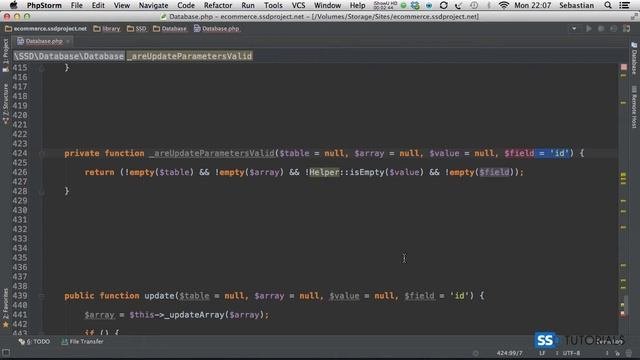Select the library breadcrumb folder
Viewport: 640px width, 360px height.
(107, 29)
